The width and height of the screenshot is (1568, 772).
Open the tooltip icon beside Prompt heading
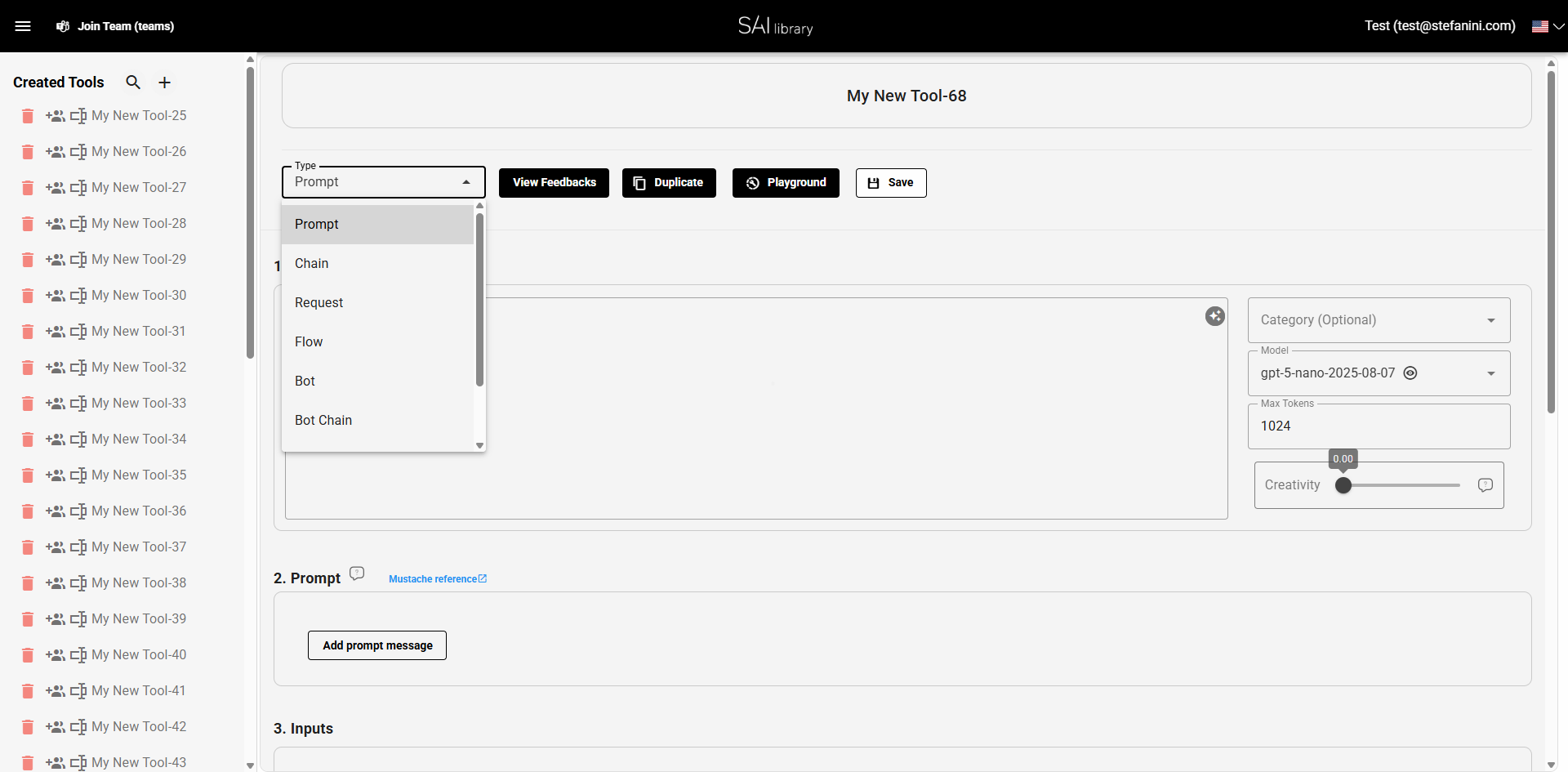357,573
